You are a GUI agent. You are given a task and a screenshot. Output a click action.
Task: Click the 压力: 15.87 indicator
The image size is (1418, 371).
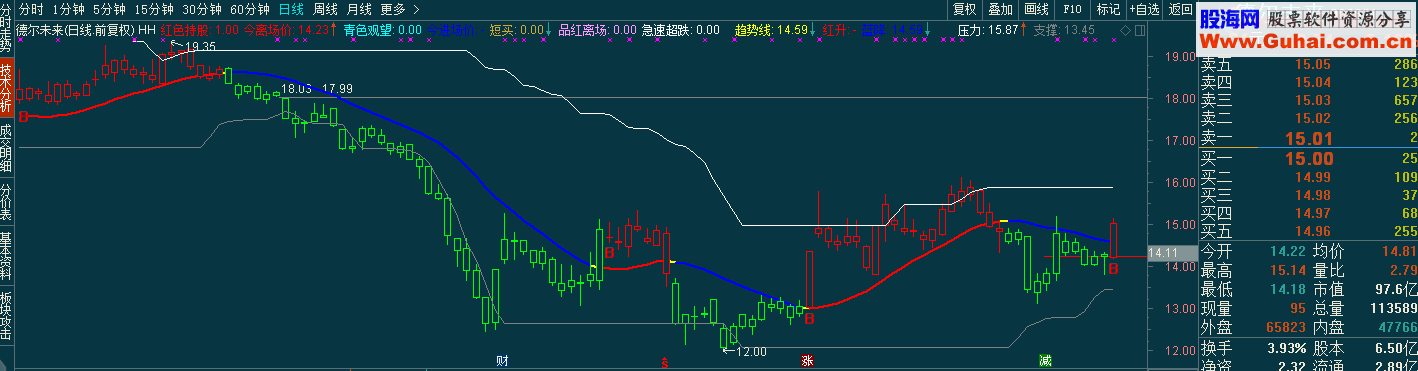coord(988,30)
